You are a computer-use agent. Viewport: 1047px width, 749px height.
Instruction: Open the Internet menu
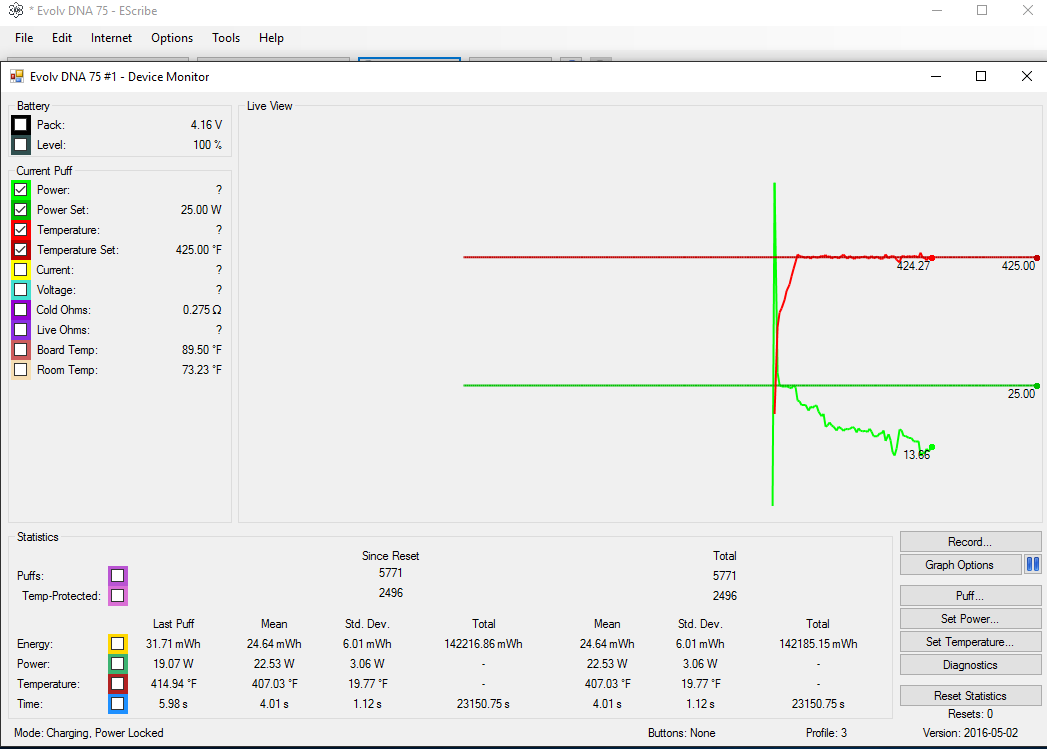(111, 38)
